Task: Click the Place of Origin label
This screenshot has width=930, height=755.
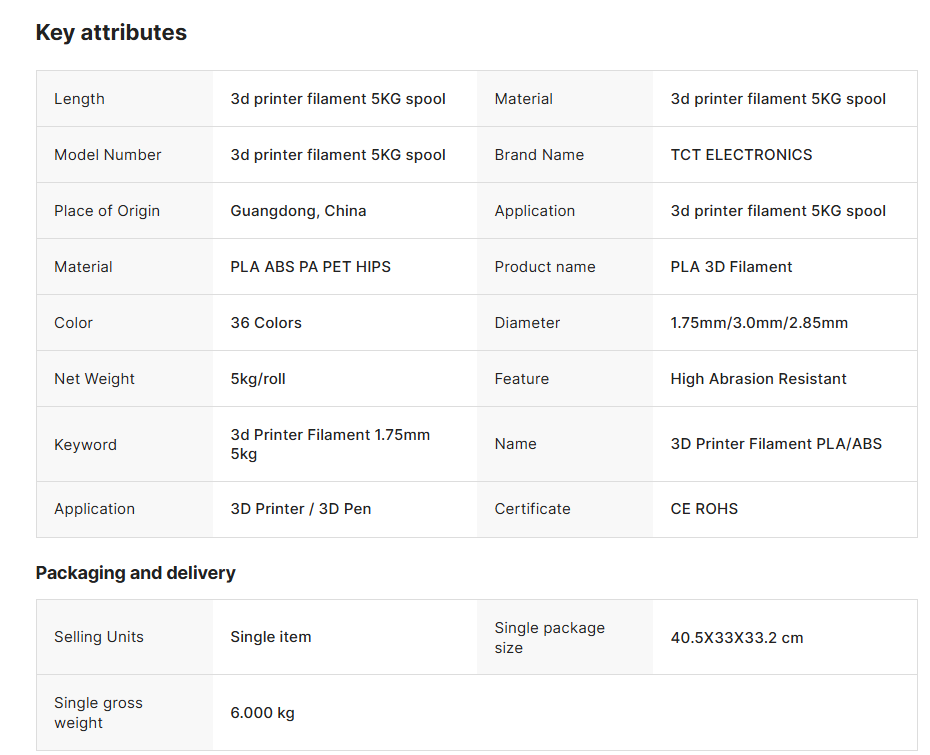Action: coord(106,211)
